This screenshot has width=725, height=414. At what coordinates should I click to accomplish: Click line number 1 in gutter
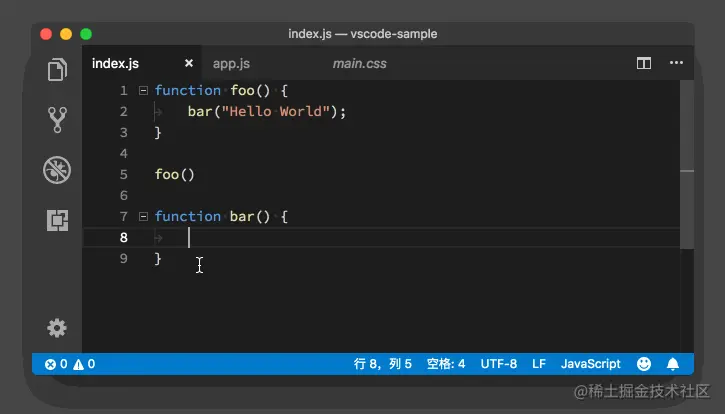[123, 91]
